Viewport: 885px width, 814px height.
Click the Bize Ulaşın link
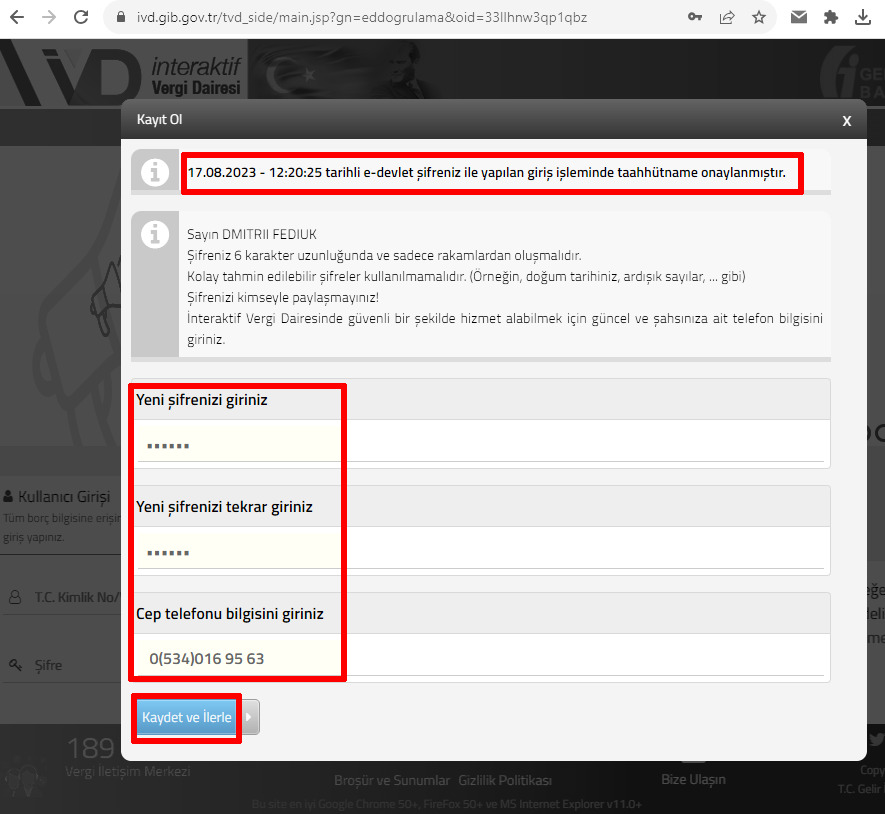[x=693, y=779]
